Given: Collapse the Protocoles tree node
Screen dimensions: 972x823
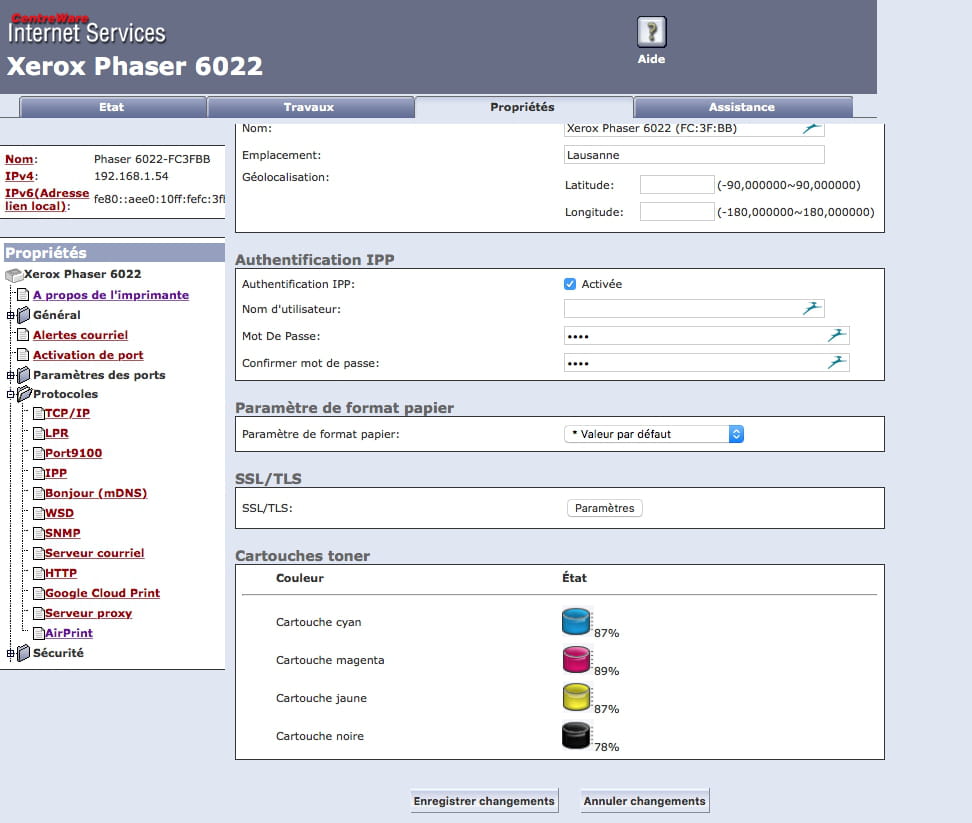Looking at the screenshot, I should (x=10, y=394).
